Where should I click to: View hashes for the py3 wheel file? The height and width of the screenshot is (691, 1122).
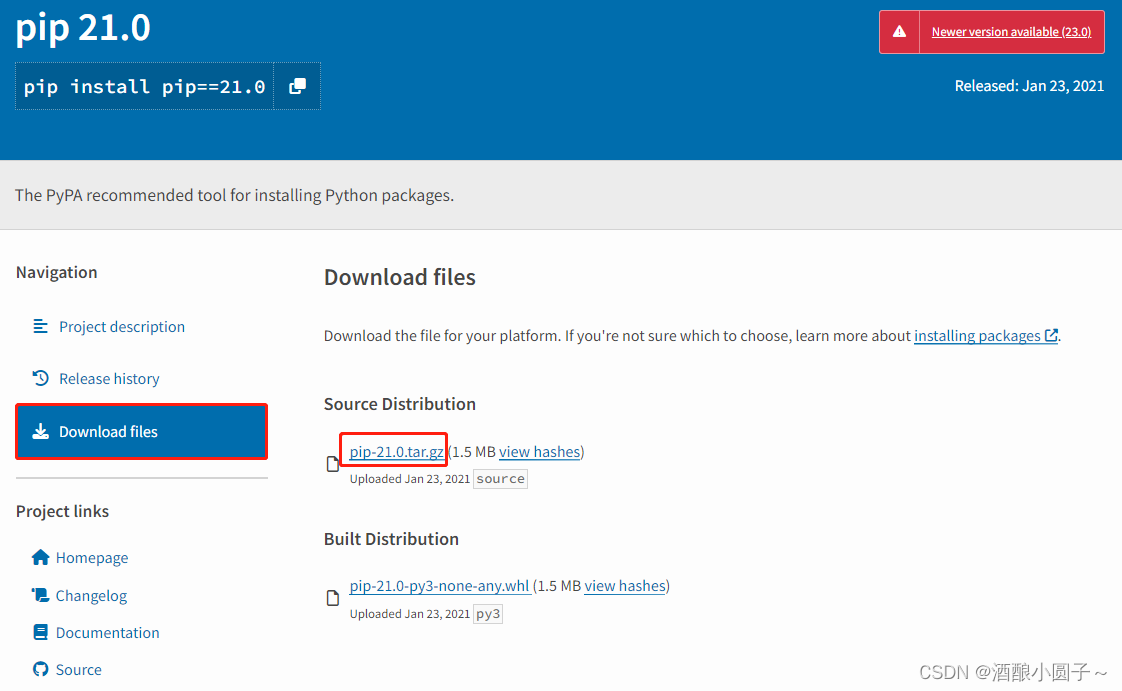pyautogui.click(x=625, y=586)
